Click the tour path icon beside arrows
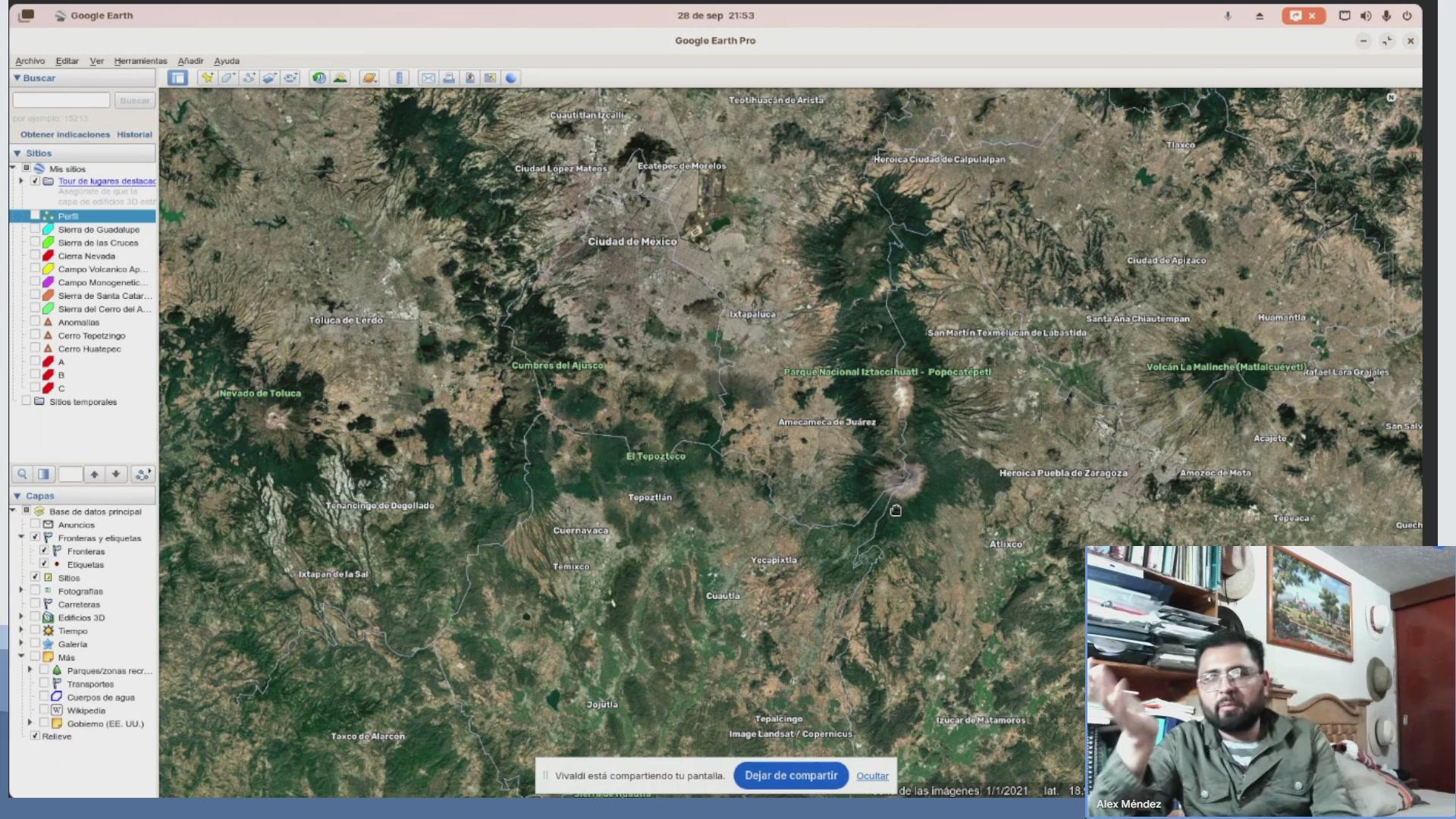Image resolution: width=1456 pixels, height=819 pixels. coord(143,474)
